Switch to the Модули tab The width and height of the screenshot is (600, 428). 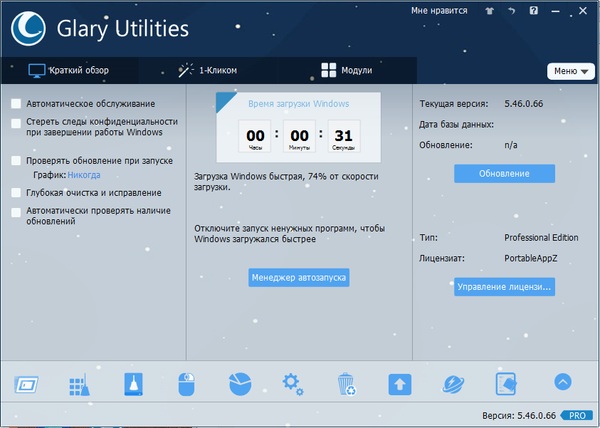(346, 71)
